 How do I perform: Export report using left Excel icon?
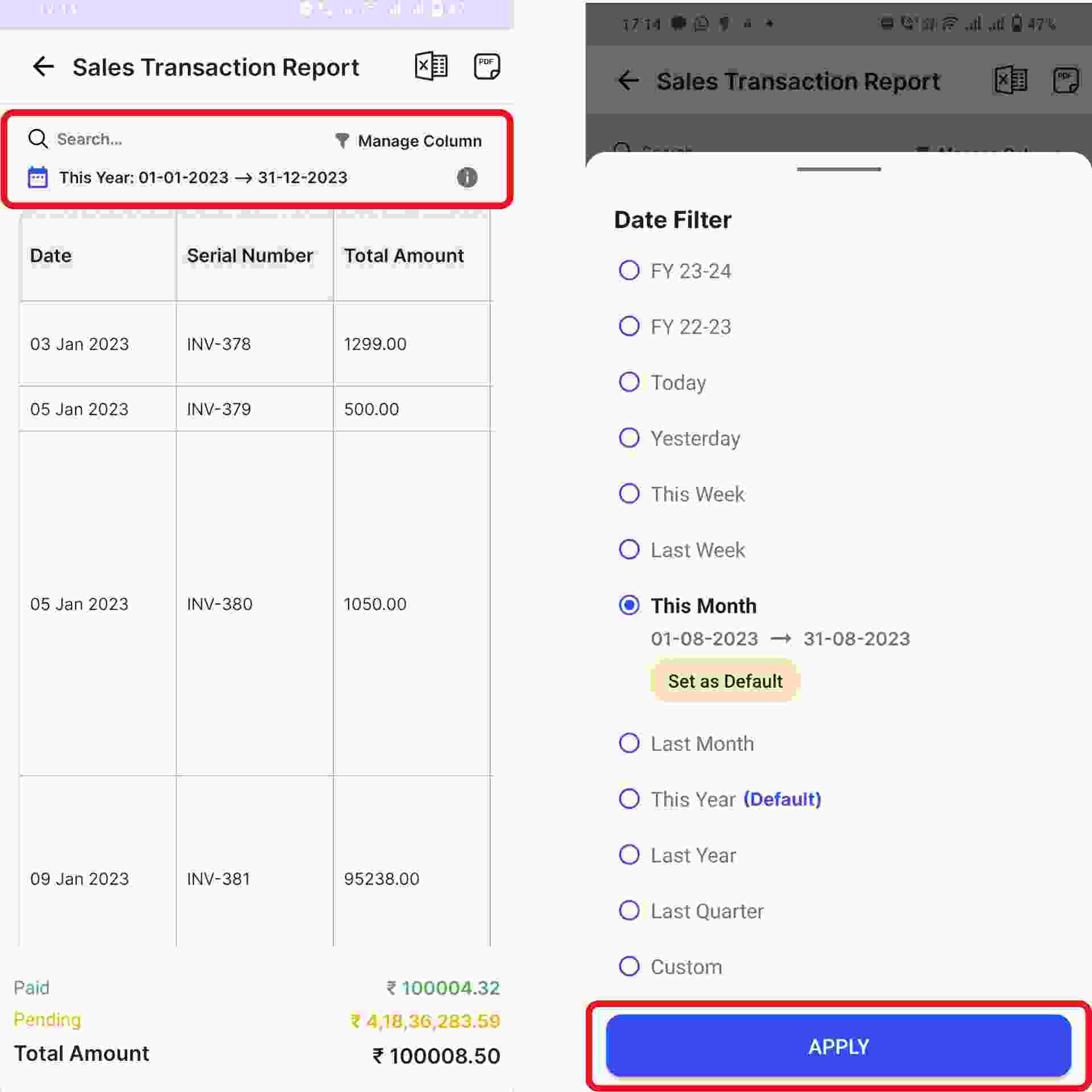pos(431,67)
